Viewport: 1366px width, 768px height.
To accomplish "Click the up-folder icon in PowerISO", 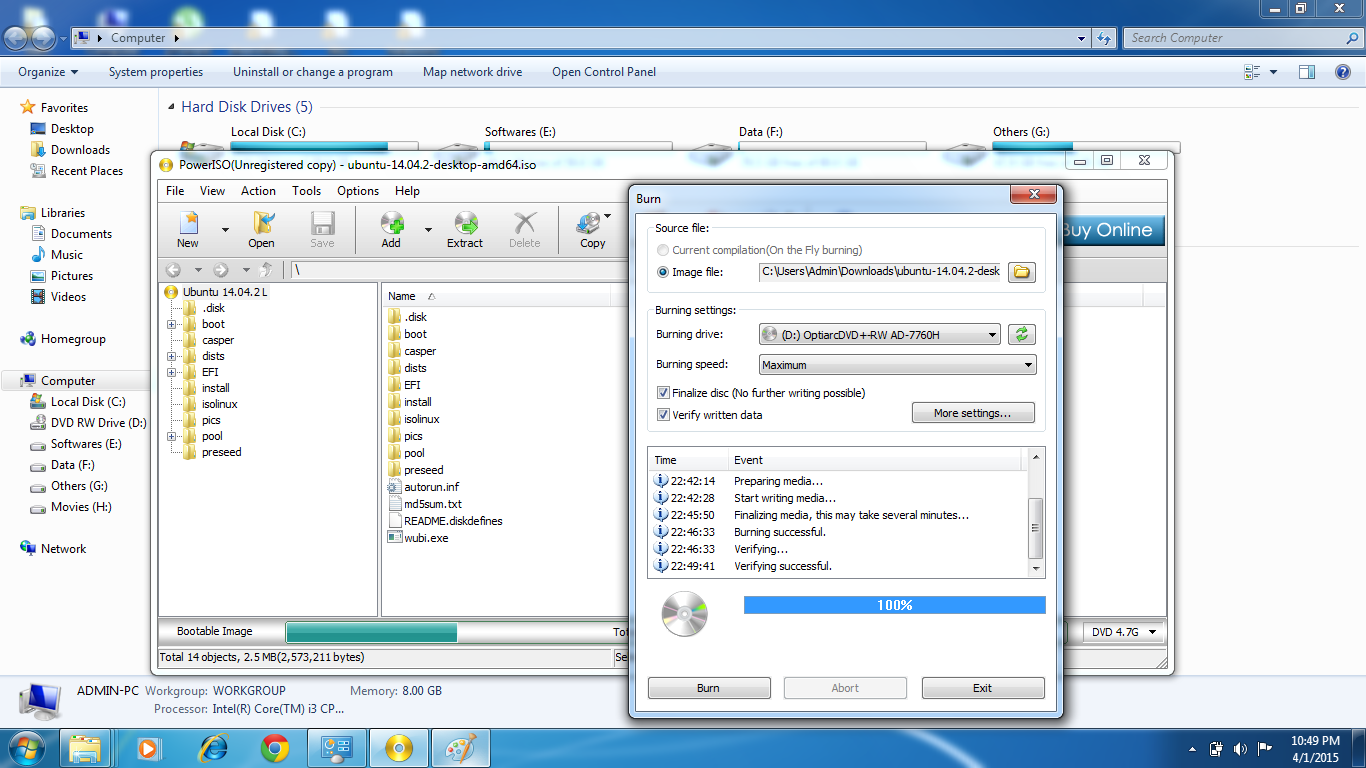I will click(x=266, y=270).
